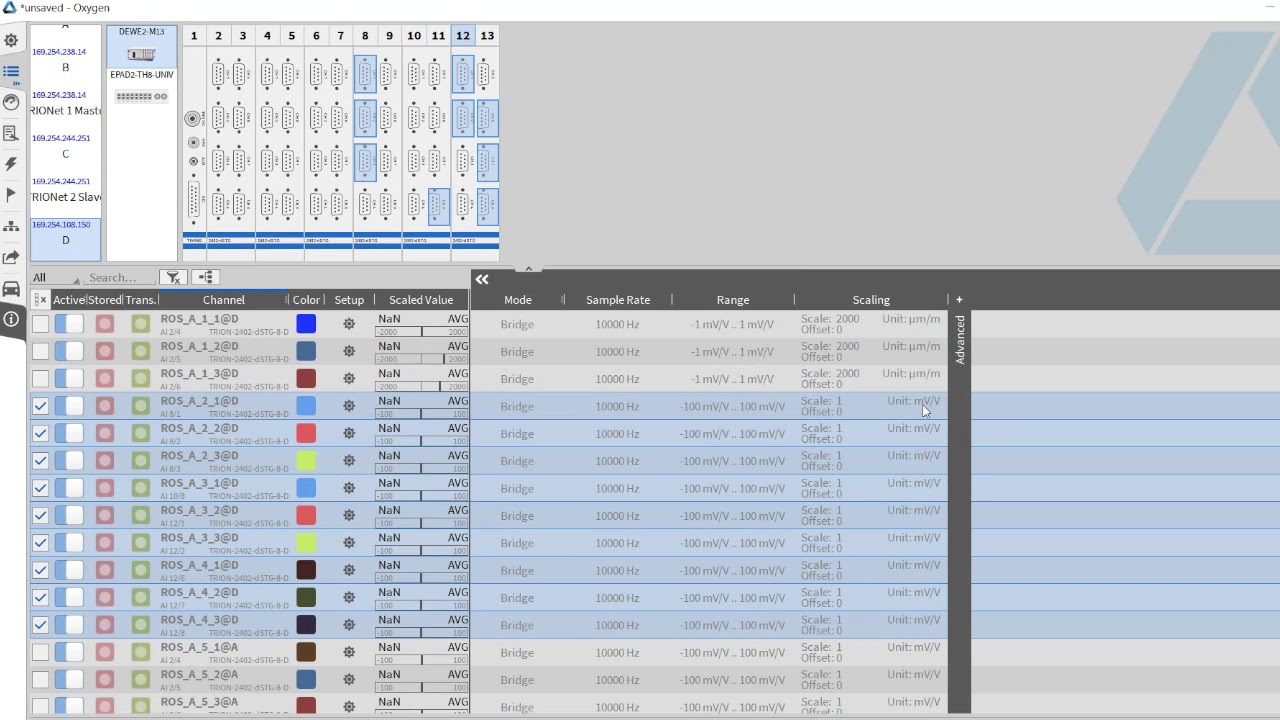
Task: Add a column with the plus button
Action: (x=959, y=300)
